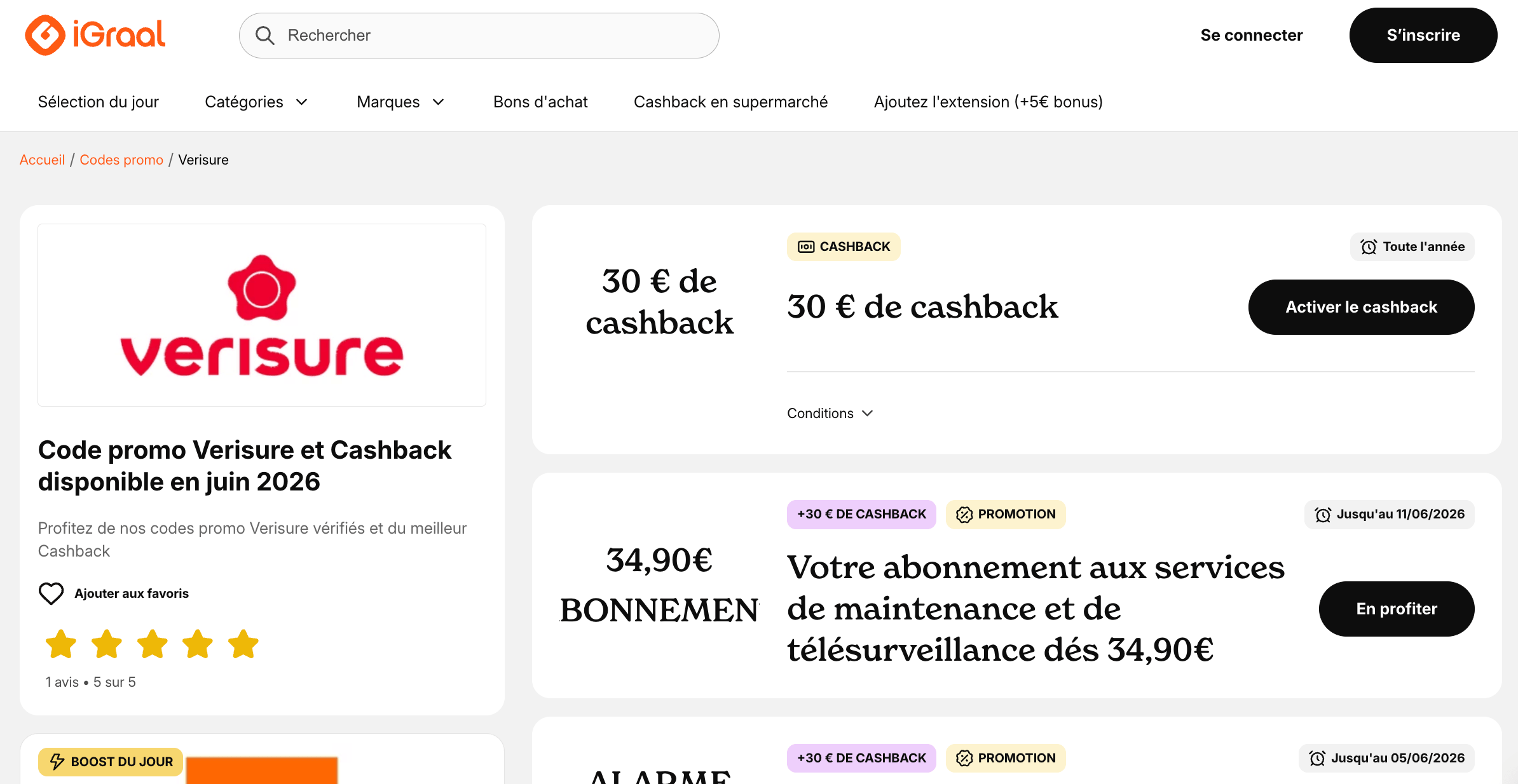The image size is (1518, 784).
Task: Select the fifth rating star
Action: pos(243,644)
